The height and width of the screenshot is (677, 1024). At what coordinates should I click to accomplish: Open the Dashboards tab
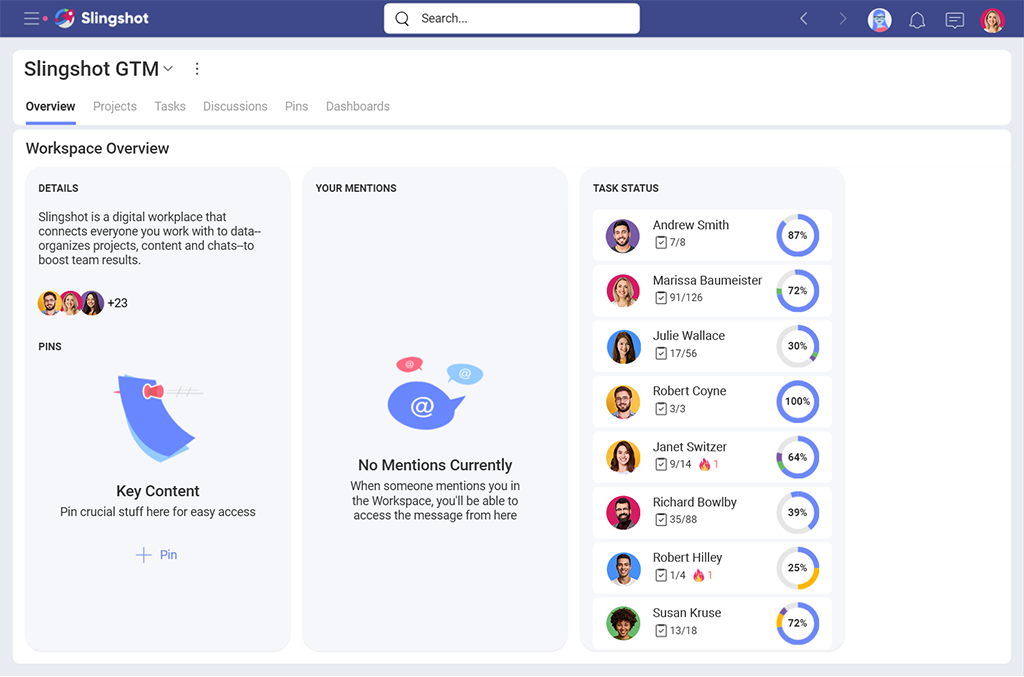[x=358, y=106]
